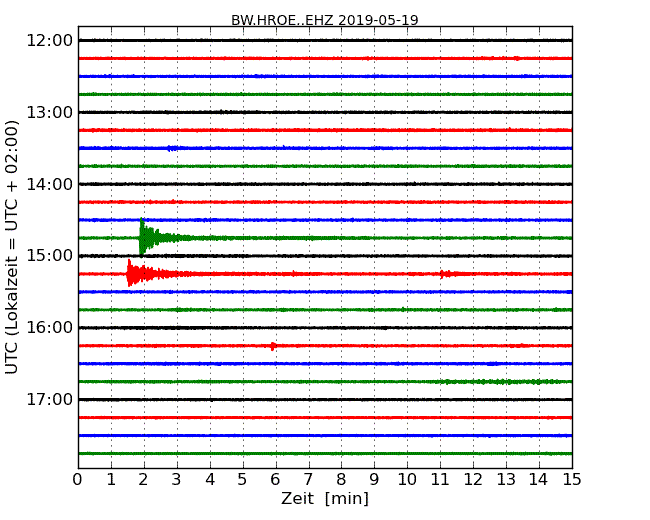Click the x-axis tick label 3
Image resolution: width=650 pixels, height=520 pixels.
177,479
